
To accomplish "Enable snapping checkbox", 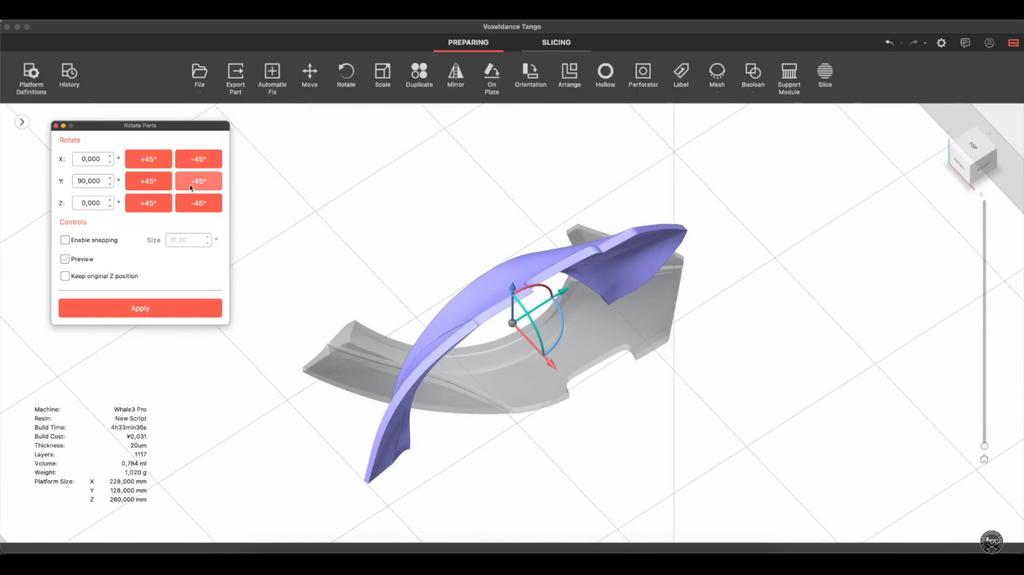I will 65,240.
